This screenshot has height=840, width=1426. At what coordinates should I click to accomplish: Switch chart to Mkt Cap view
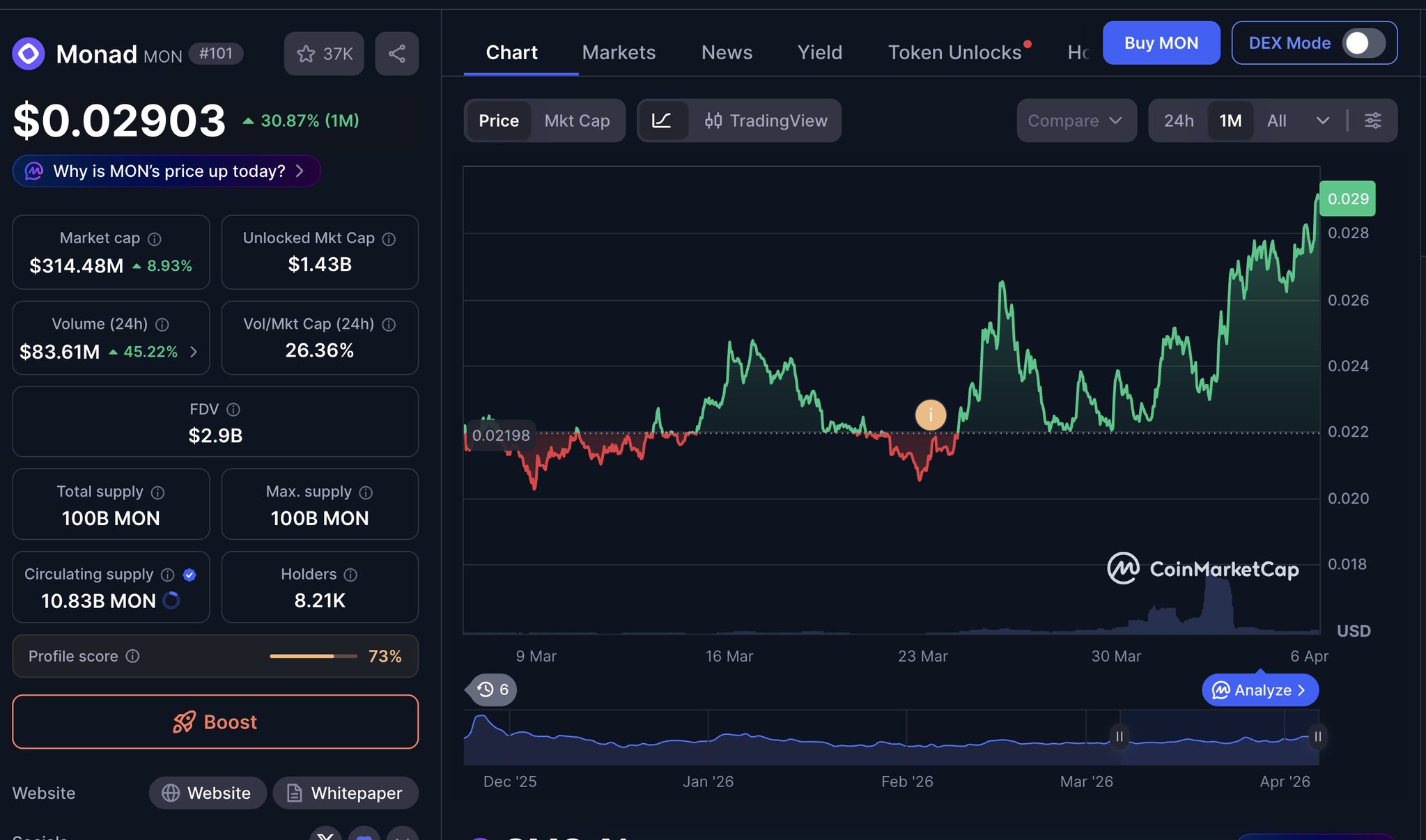[577, 120]
